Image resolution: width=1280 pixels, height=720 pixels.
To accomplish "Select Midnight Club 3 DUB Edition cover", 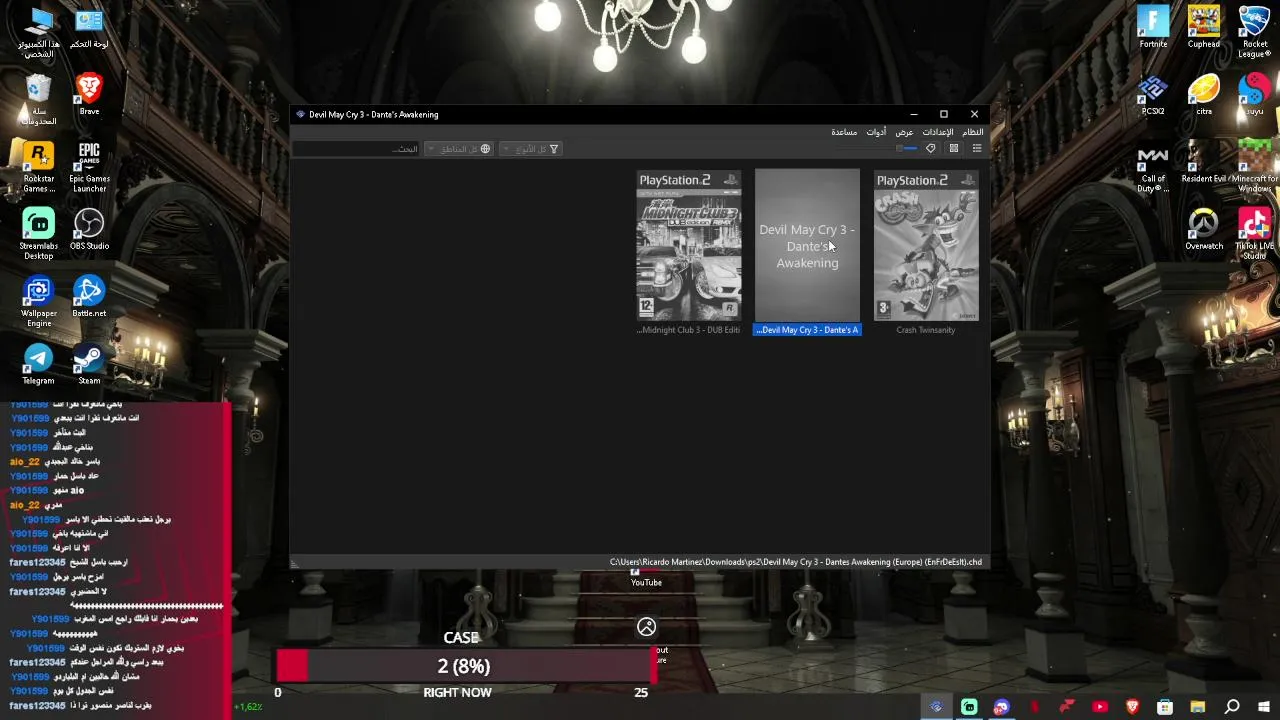I will 689,246.
